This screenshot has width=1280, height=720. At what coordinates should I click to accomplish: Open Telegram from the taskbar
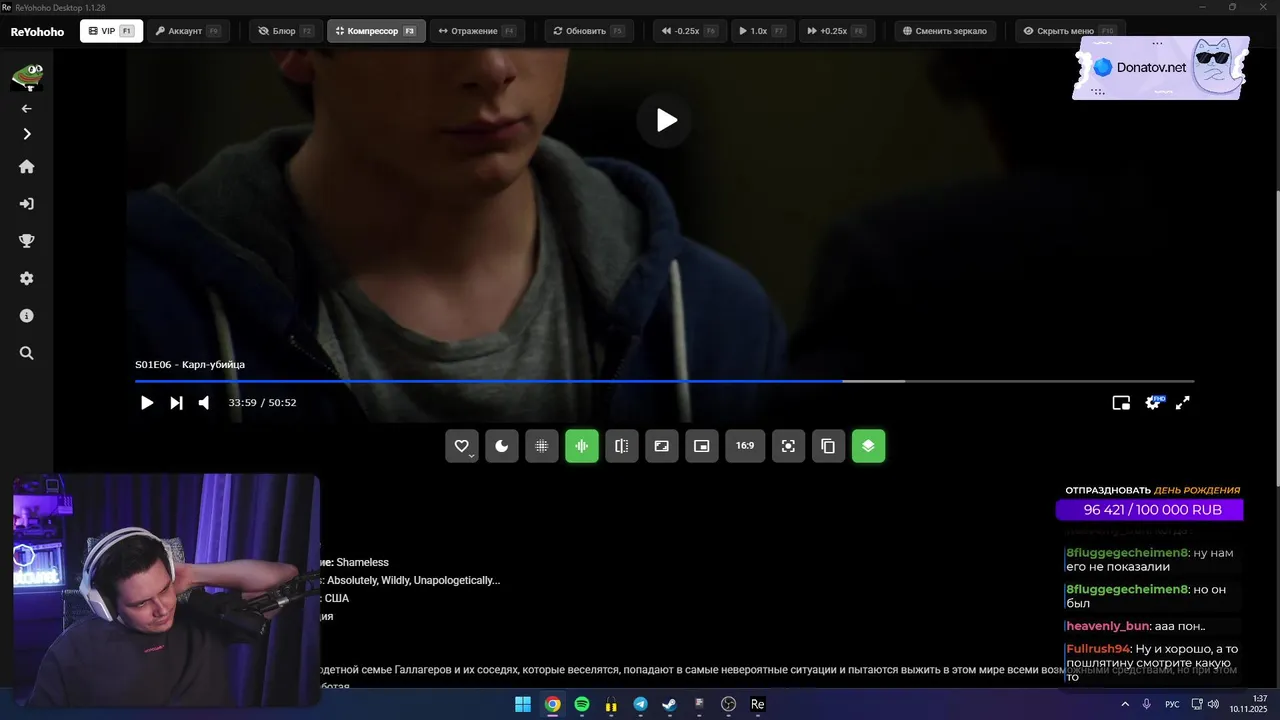640,705
